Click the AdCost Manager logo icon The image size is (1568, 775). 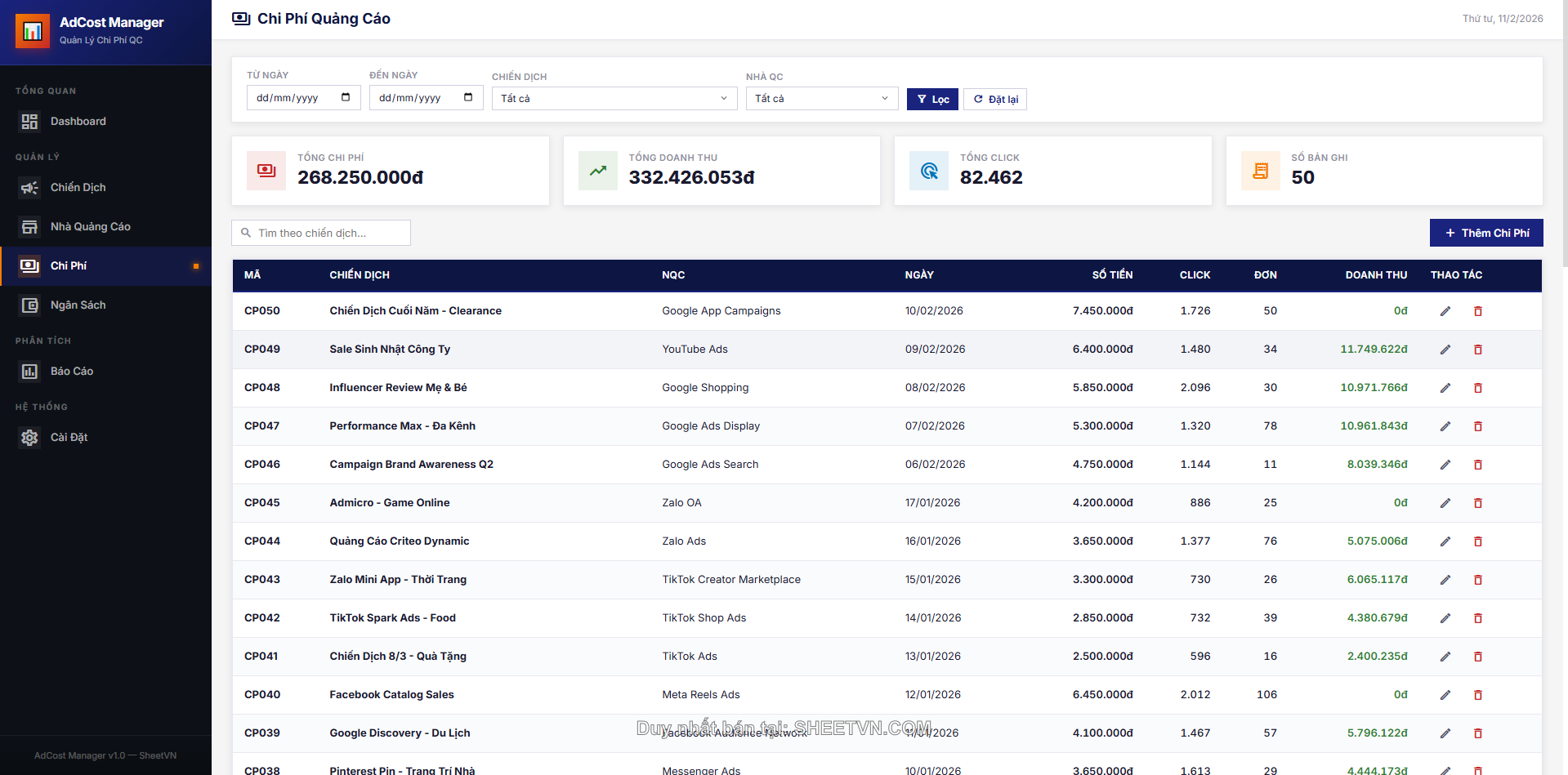(x=33, y=31)
